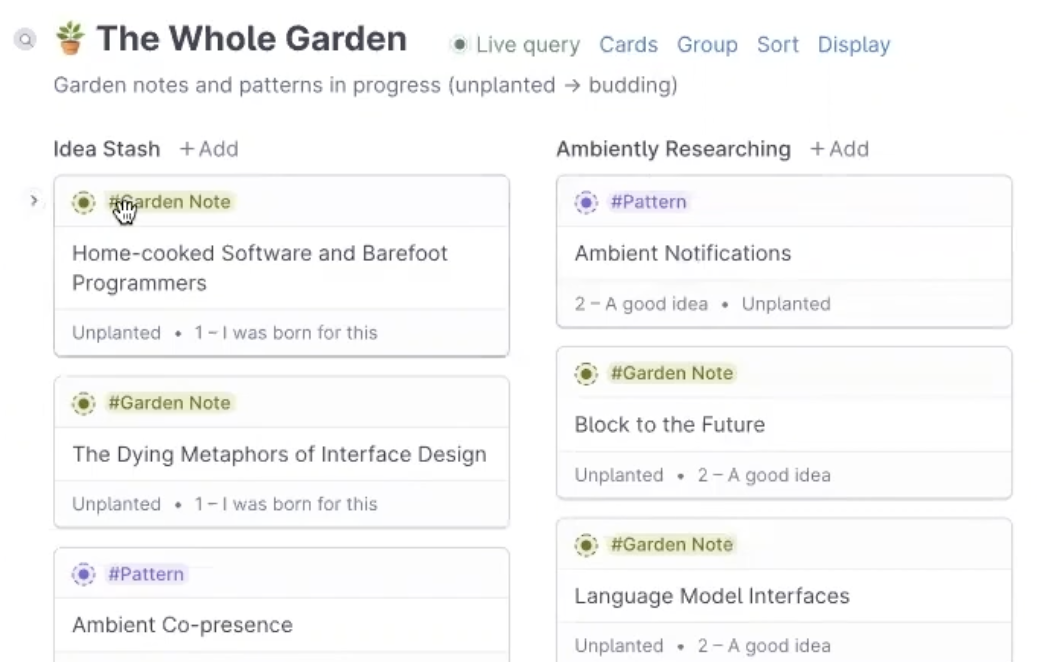1050x662 pixels.
Task: Open the 'Ambient Notifications' card title
Action: pos(683,254)
